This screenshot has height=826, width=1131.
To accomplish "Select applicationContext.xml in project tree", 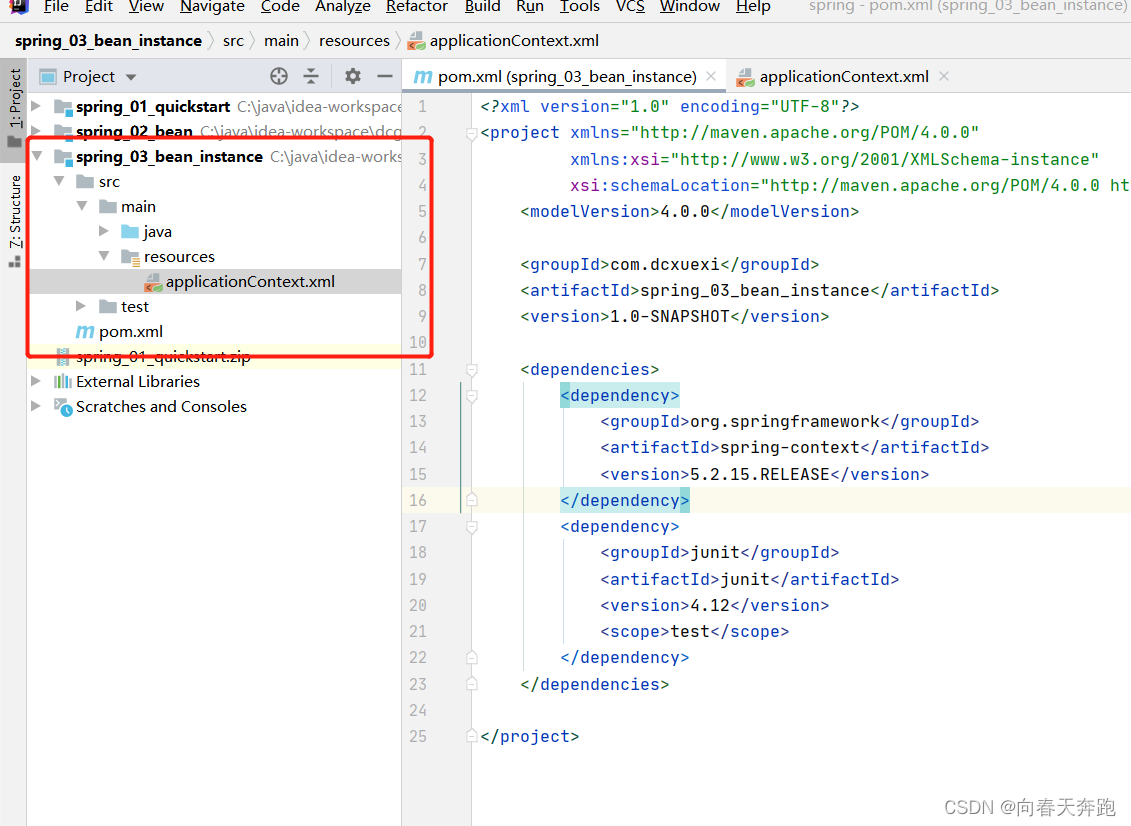I will pos(250,281).
